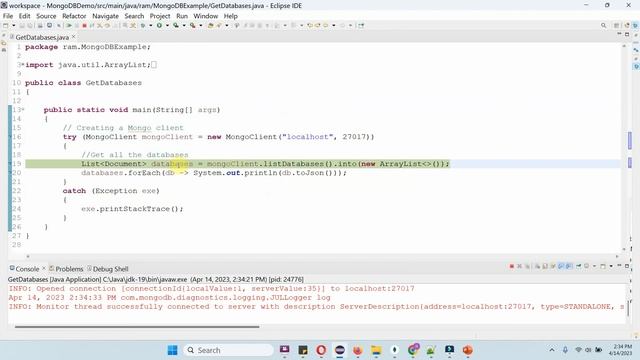
Task: Open the Debug icon dropdown arrow
Action: coord(151,25)
